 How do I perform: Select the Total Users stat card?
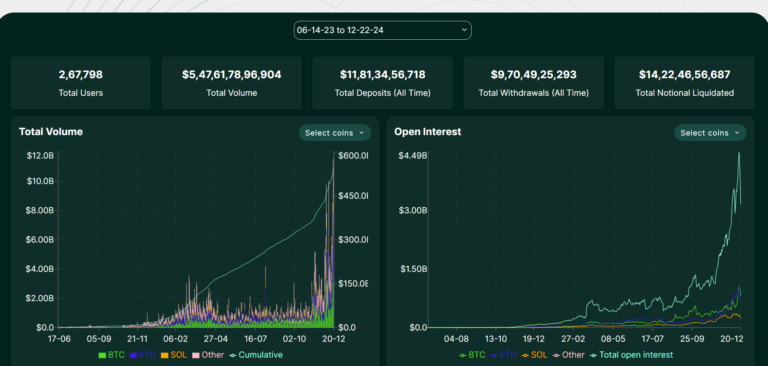click(81, 83)
